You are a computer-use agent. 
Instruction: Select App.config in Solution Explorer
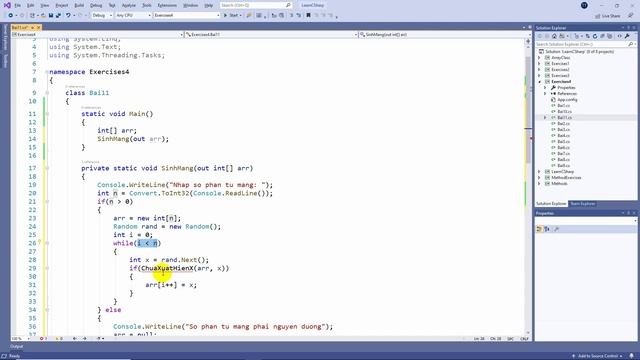[x=567, y=100]
